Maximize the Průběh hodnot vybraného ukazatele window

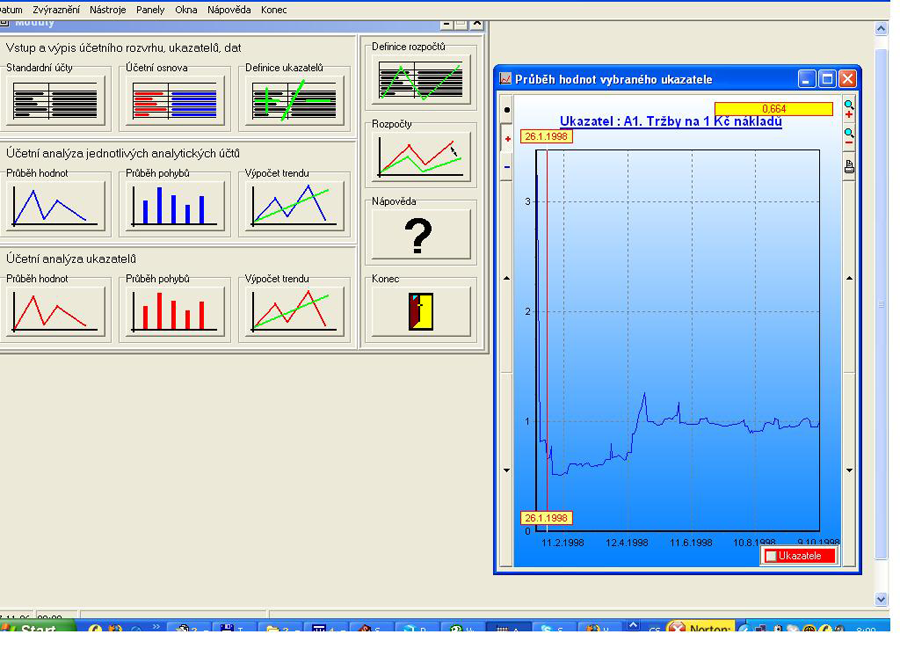click(x=827, y=79)
